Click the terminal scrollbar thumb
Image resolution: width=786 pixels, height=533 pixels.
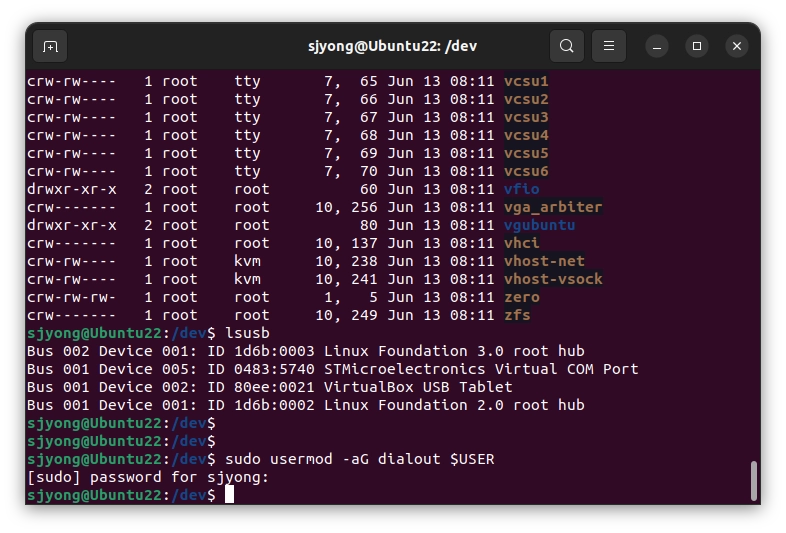click(x=753, y=480)
